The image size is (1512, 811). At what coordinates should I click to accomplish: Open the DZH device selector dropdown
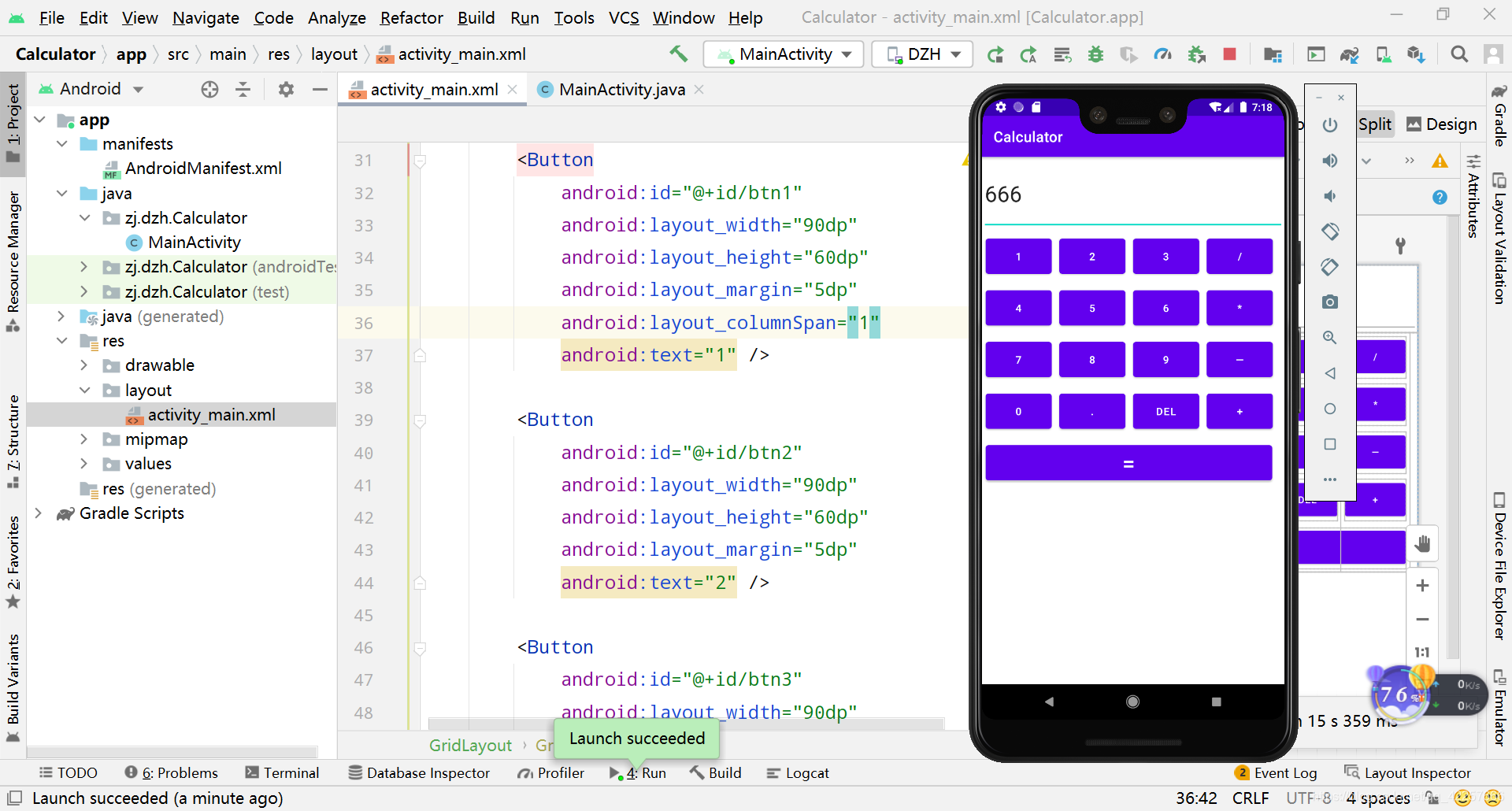(922, 54)
